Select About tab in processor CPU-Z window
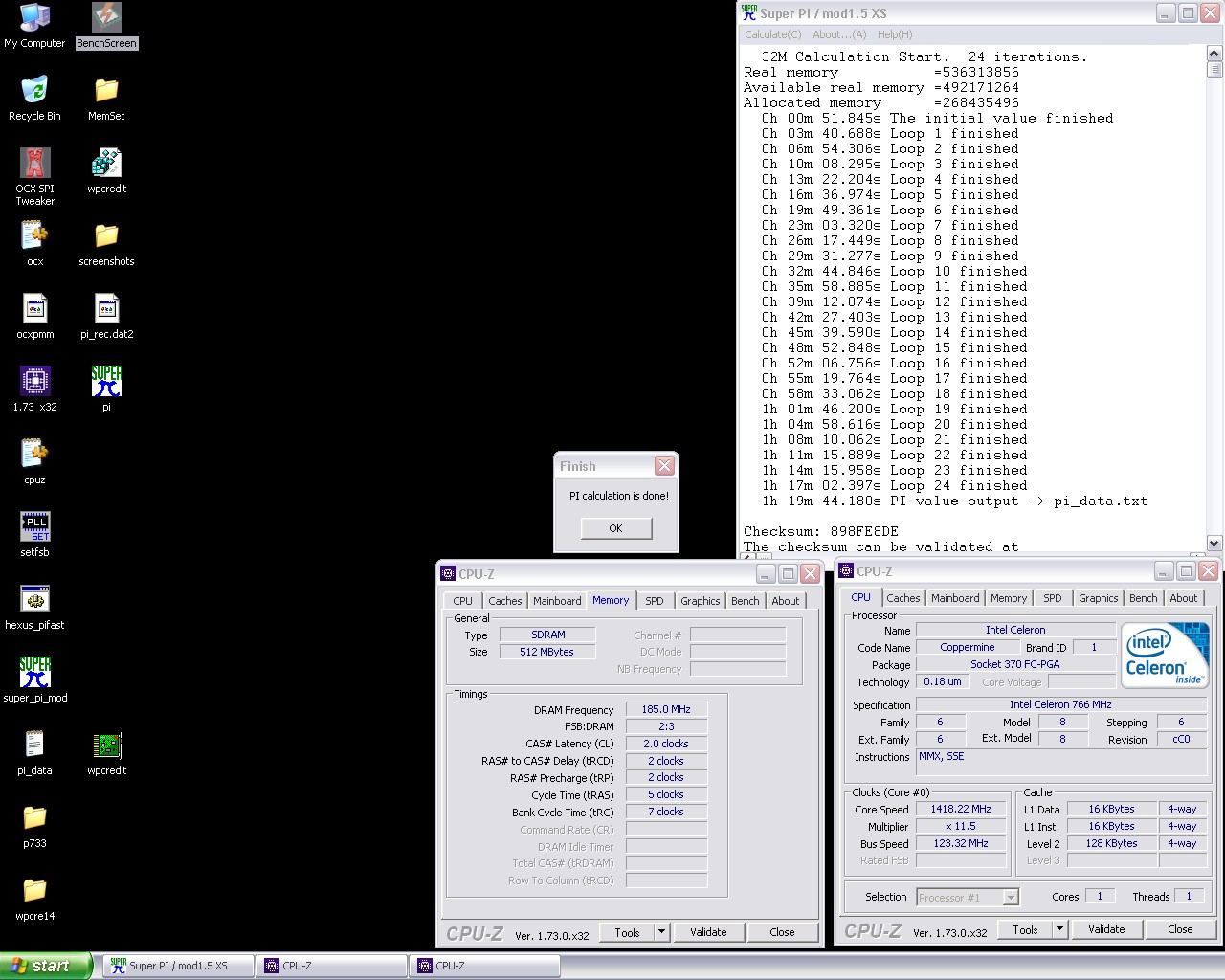The width and height of the screenshot is (1225, 980). click(1184, 598)
